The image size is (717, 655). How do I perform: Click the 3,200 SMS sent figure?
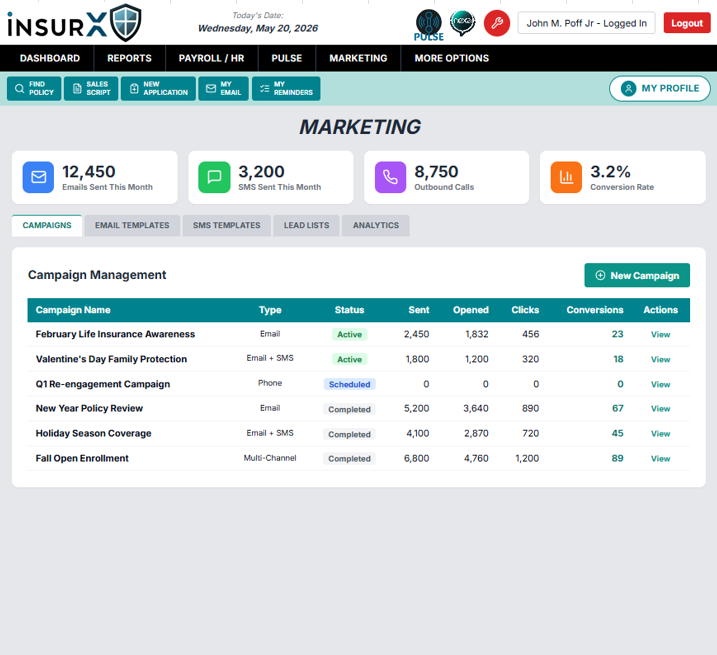[261, 172]
